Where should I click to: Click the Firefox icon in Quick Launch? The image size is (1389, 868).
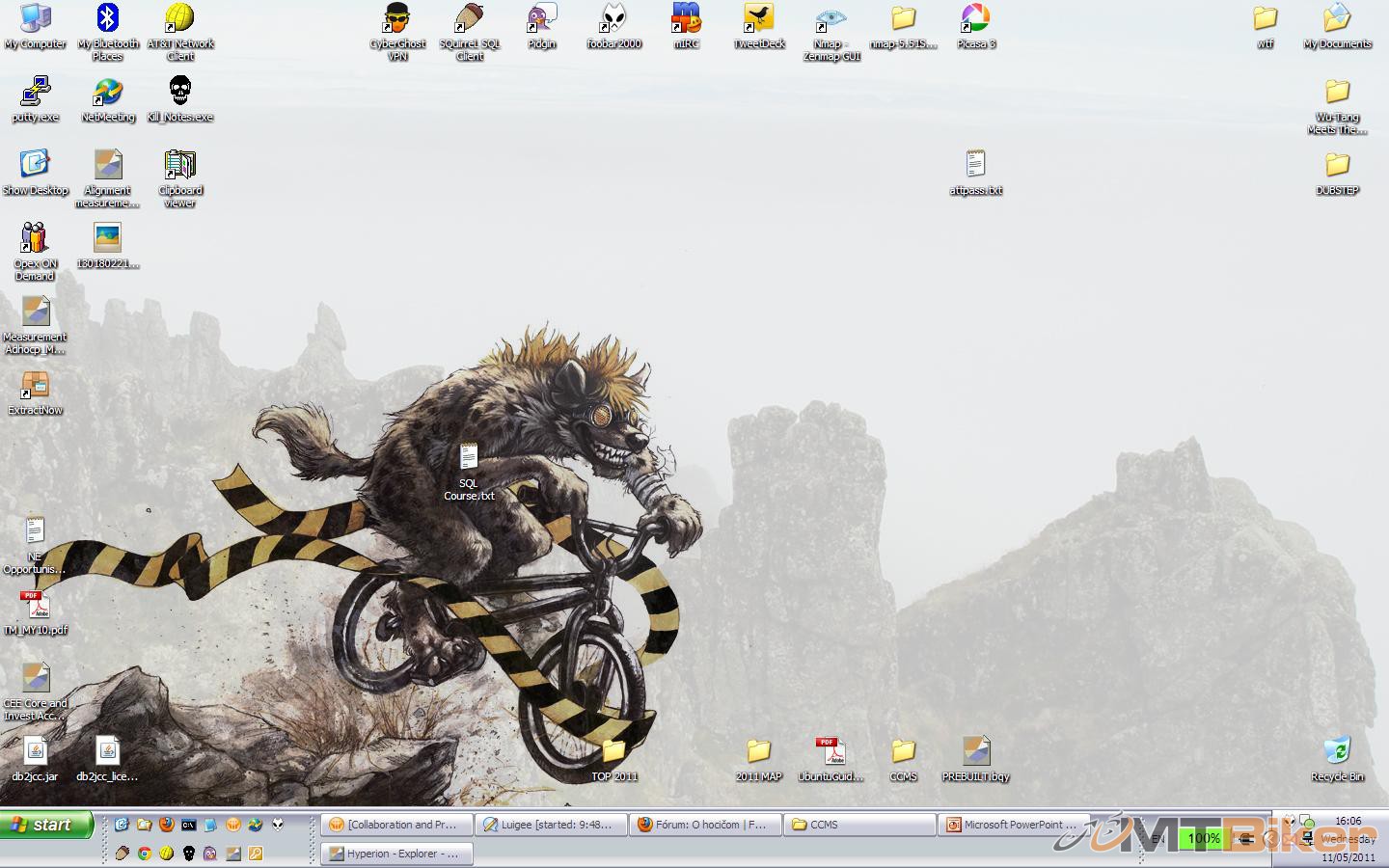[167, 825]
